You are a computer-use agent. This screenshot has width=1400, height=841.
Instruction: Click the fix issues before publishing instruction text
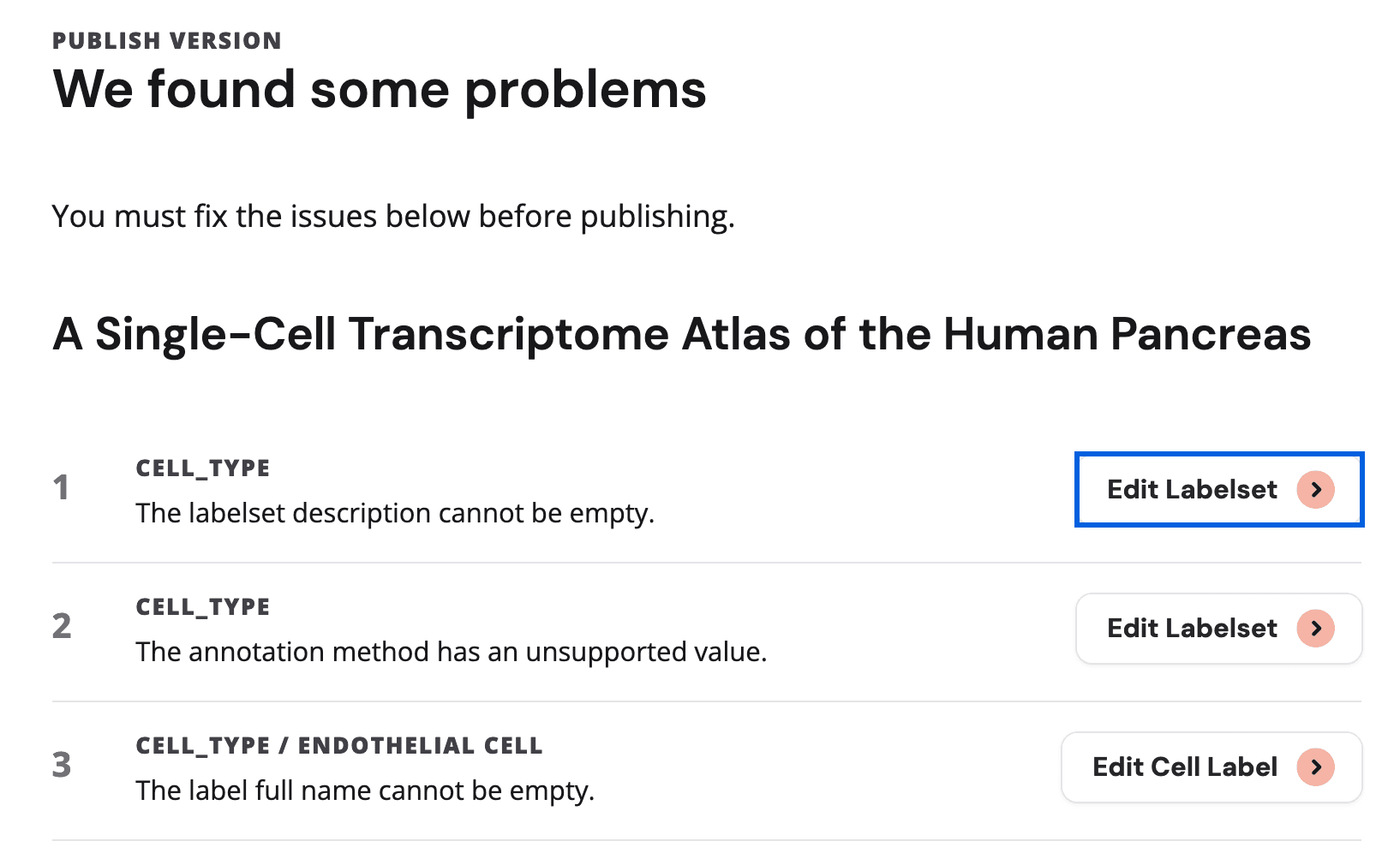tap(392, 216)
